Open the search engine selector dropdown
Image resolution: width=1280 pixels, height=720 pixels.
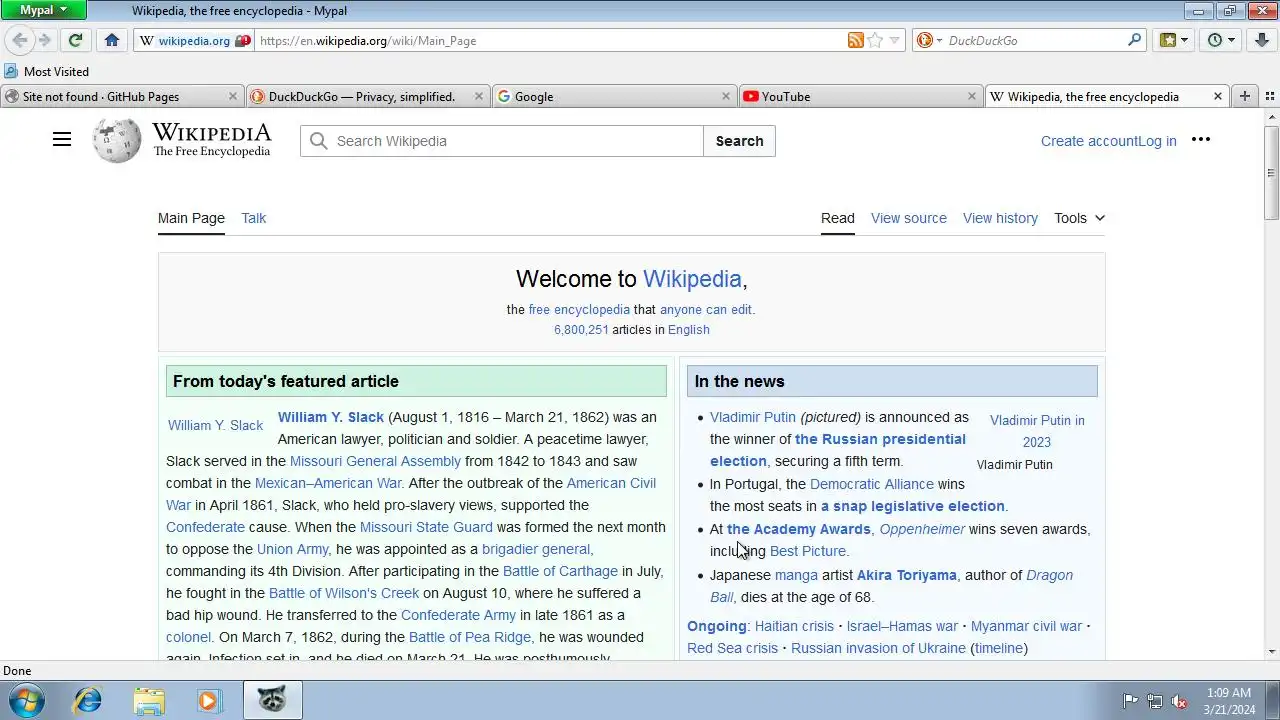(x=929, y=40)
